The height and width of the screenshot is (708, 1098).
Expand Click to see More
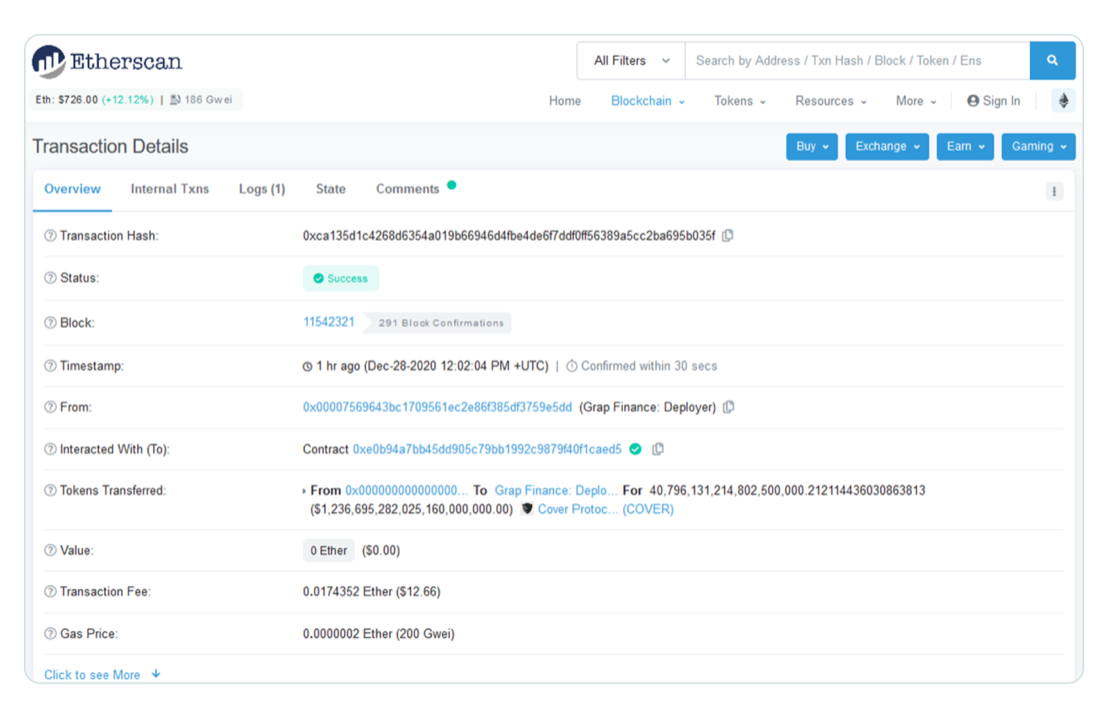coord(102,674)
